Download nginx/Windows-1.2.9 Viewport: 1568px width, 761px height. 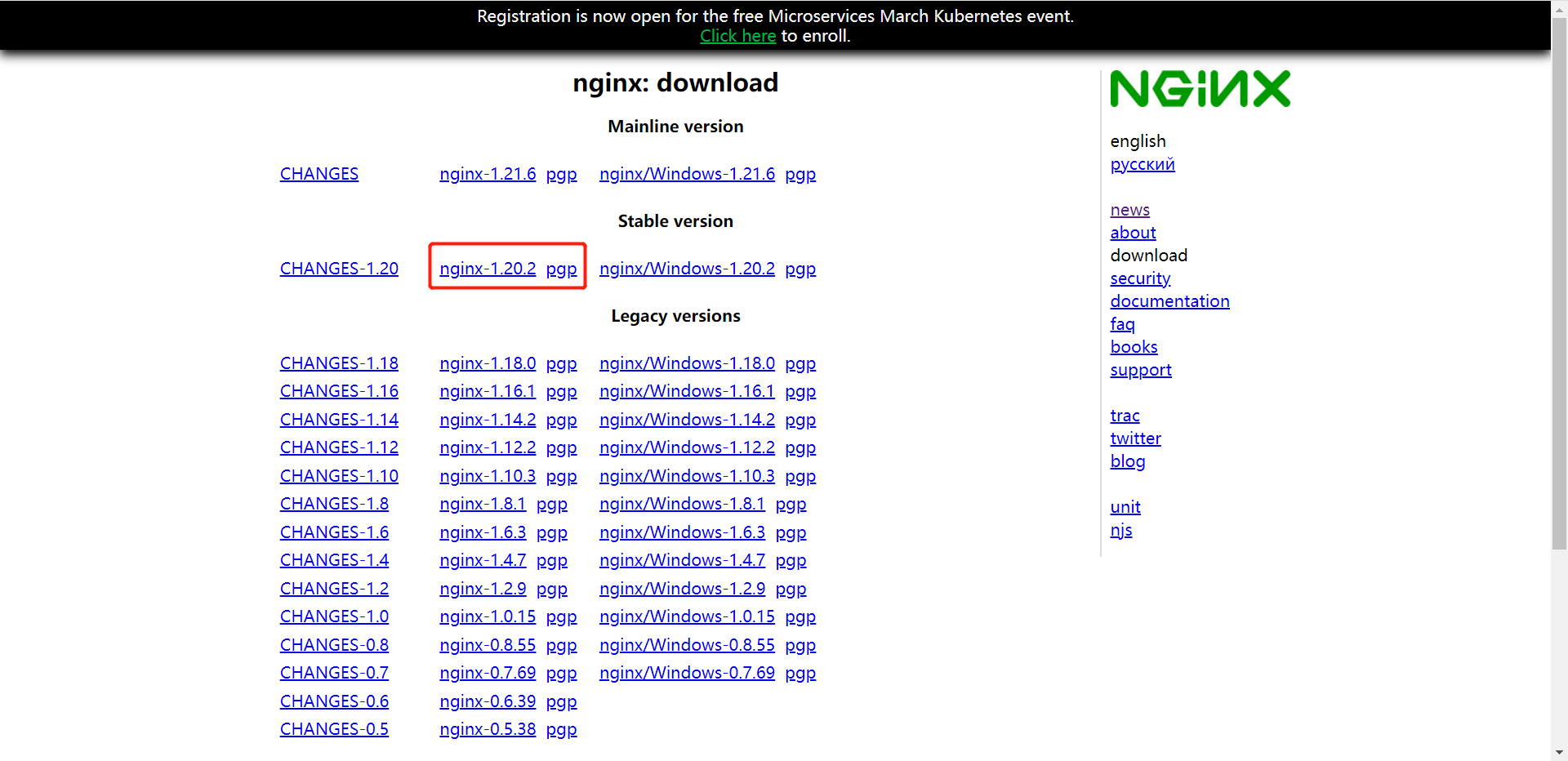pyautogui.click(x=682, y=589)
